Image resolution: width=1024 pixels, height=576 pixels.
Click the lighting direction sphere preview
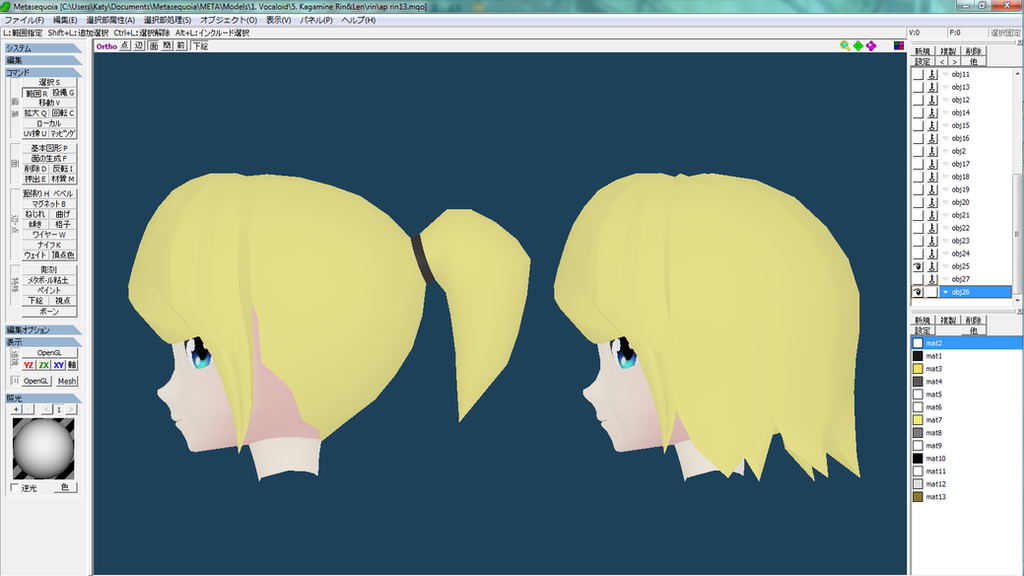click(x=43, y=449)
